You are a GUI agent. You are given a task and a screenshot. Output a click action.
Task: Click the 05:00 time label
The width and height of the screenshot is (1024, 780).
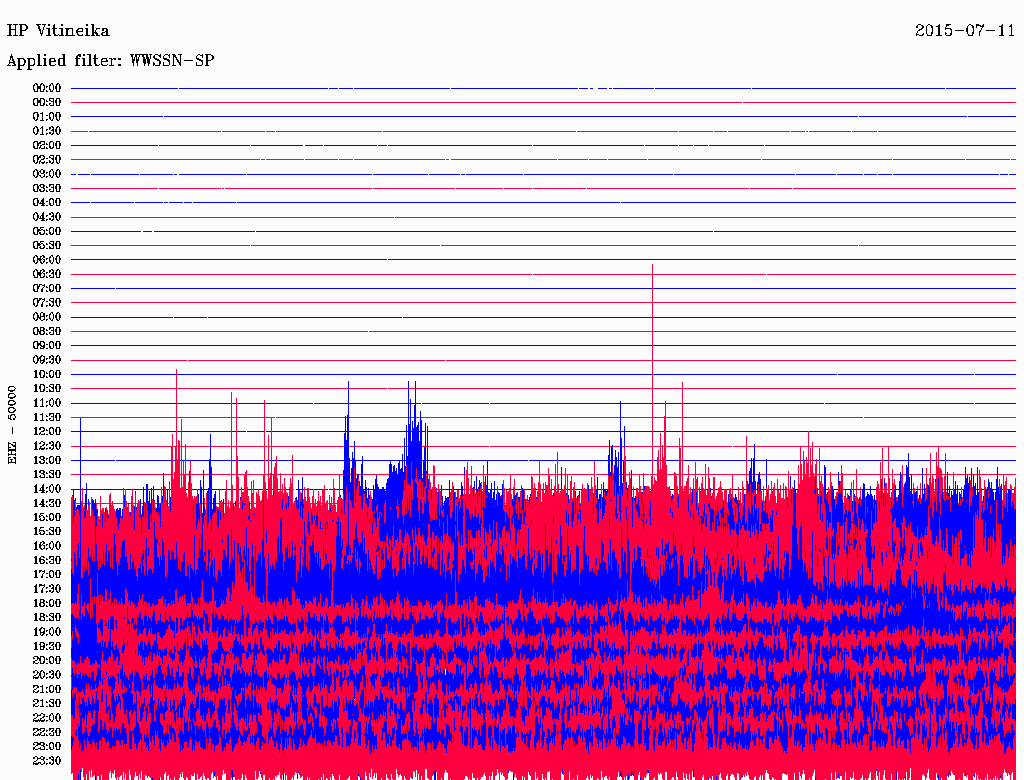47,231
